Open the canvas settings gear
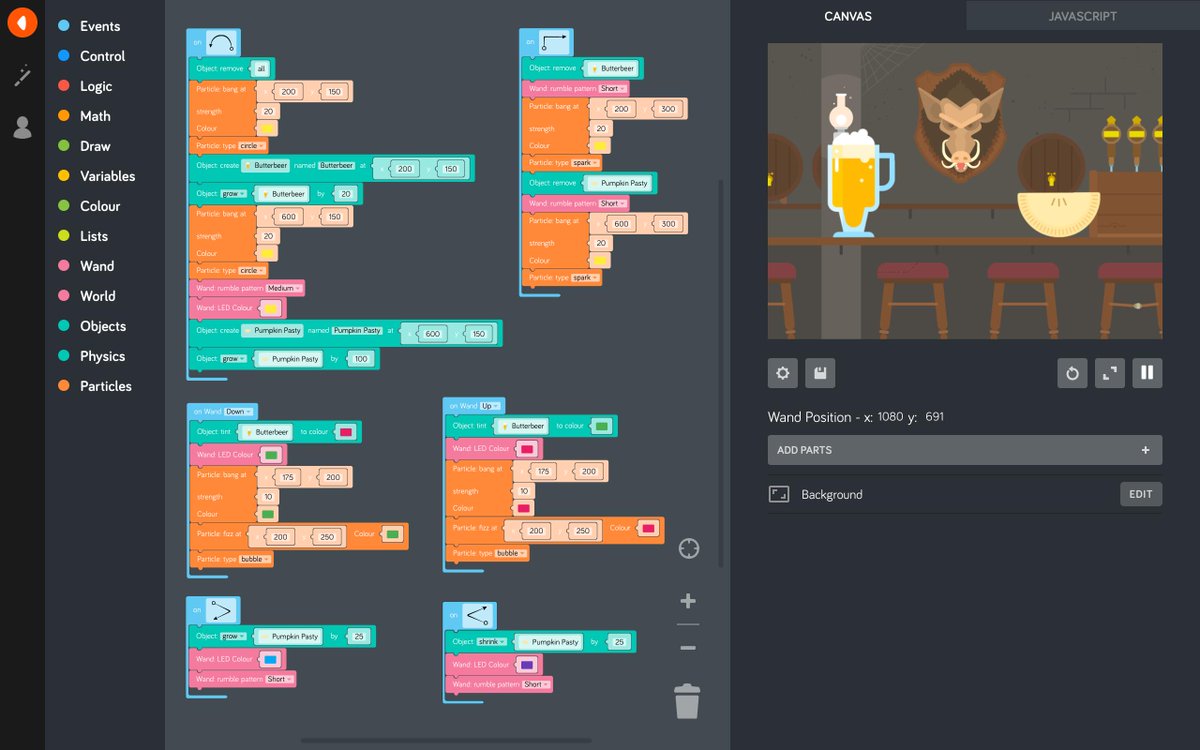This screenshot has width=1200, height=750. point(782,372)
